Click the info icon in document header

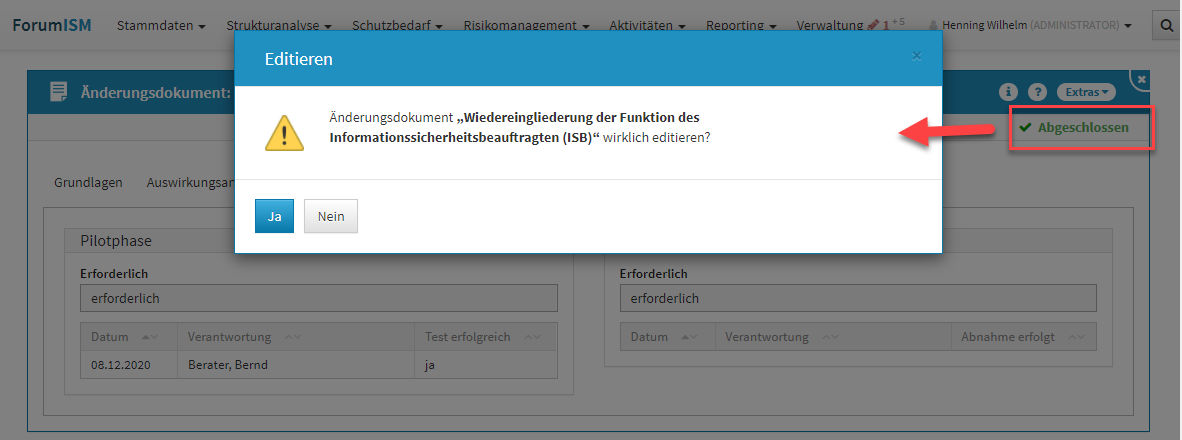tap(1008, 92)
